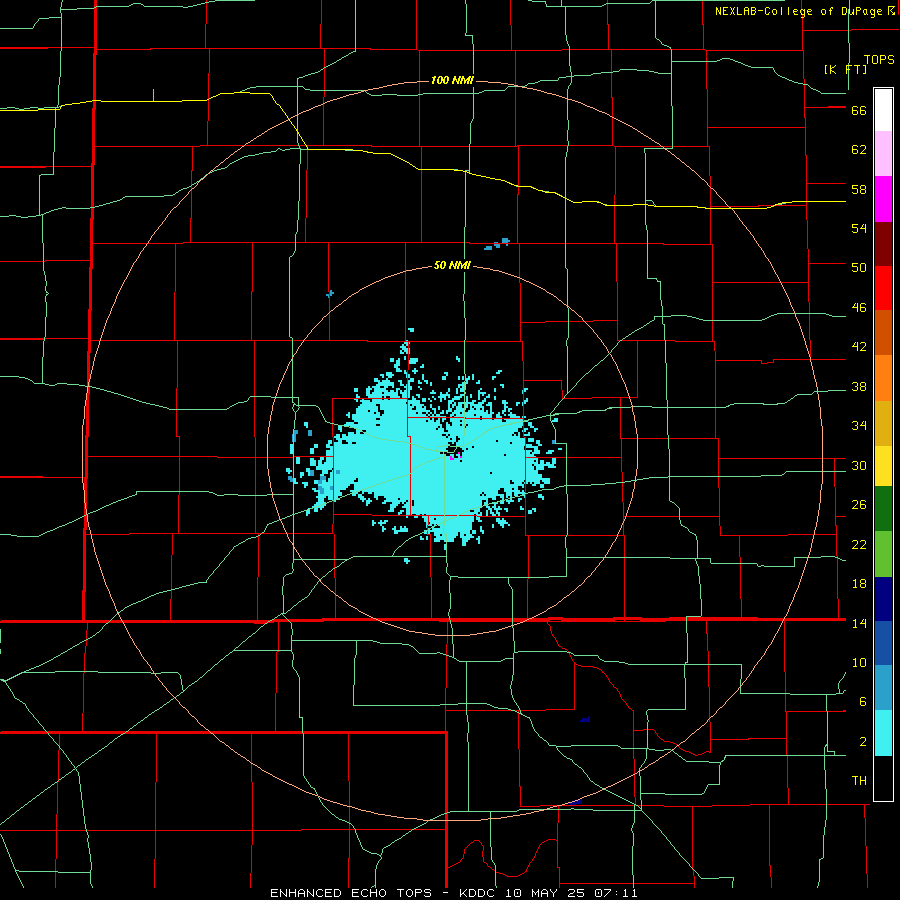Click the yellow legend swatch
900x900 pixels.
(883, 466)
